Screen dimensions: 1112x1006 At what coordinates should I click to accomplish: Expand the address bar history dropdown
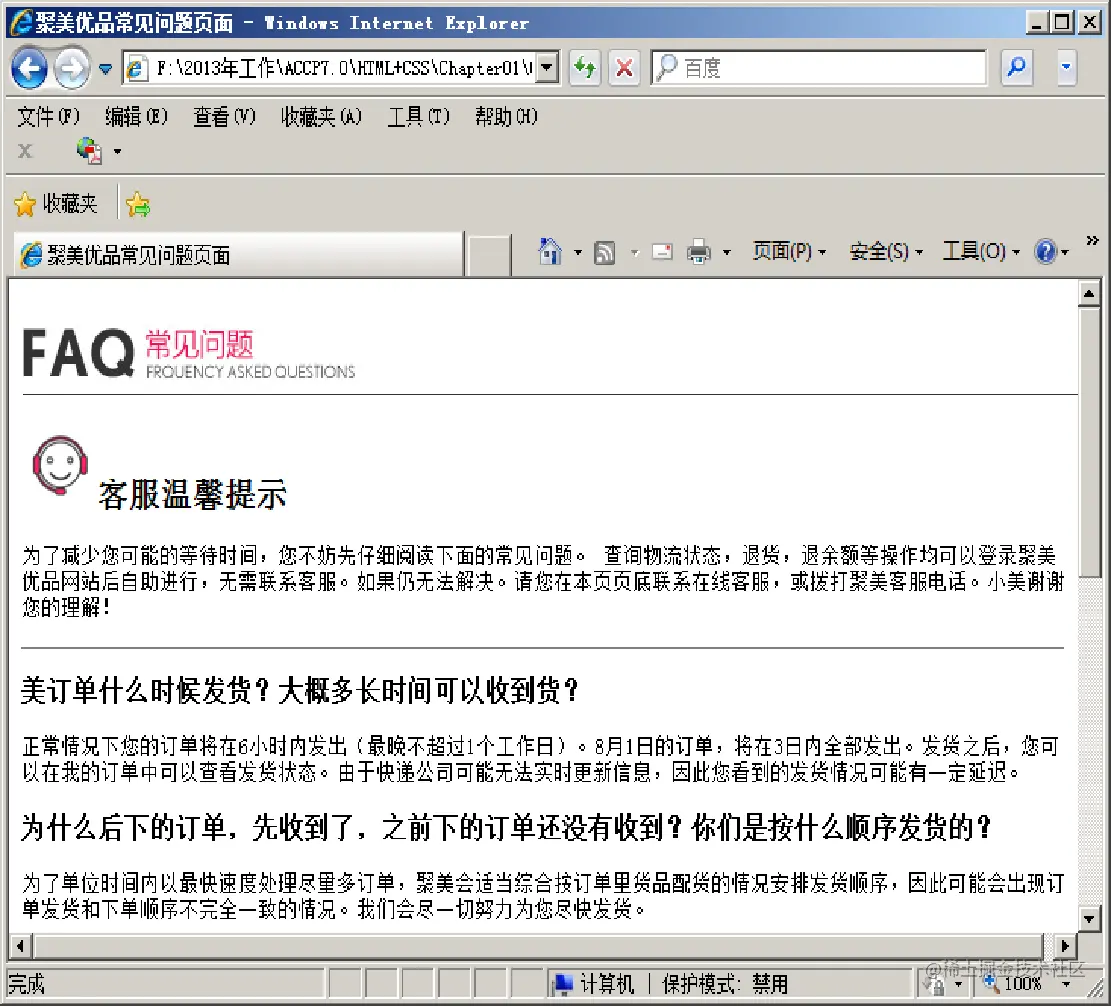click(547, 68)
